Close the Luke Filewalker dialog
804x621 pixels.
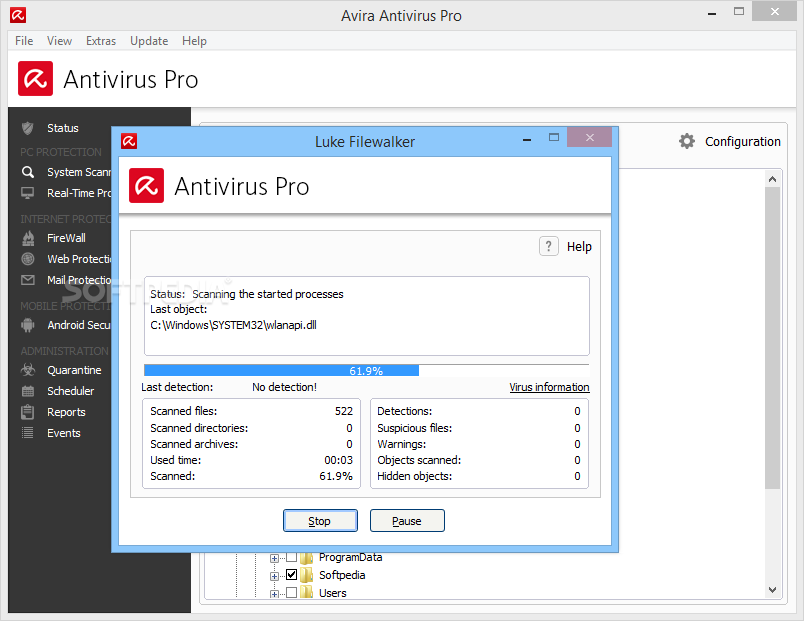tap(590, 137)
